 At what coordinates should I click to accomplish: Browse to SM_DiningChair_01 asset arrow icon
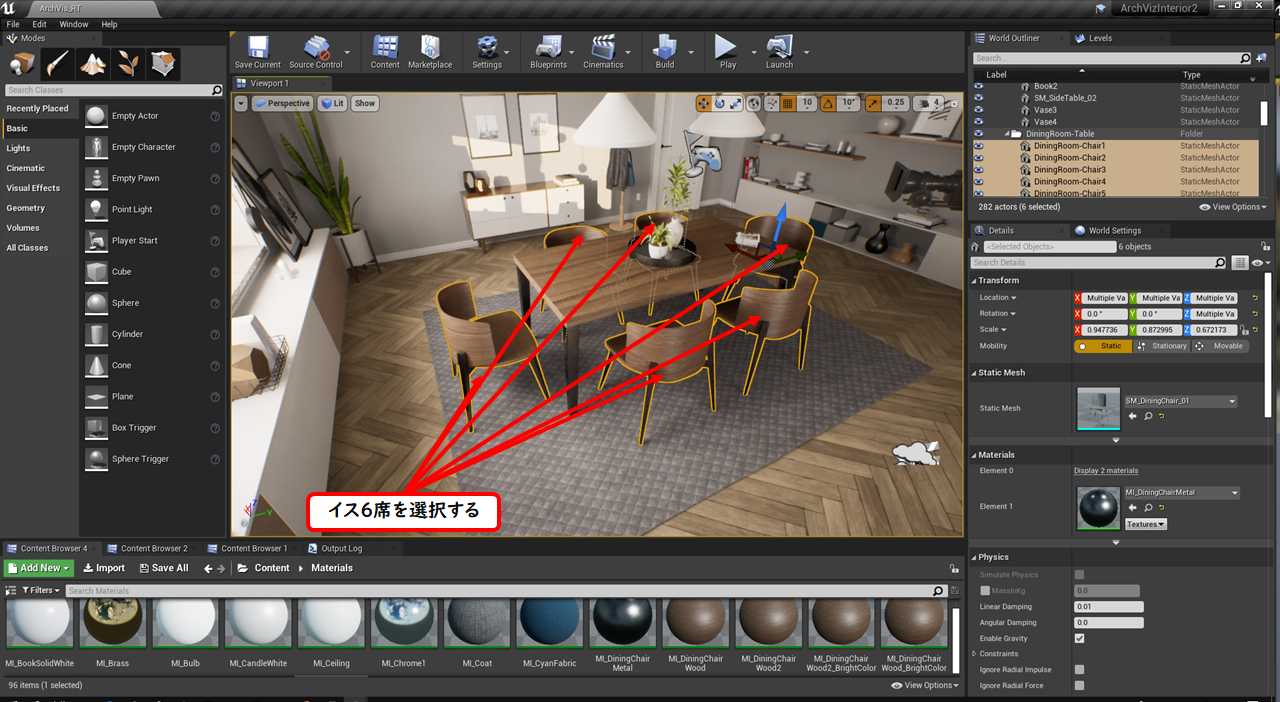click(x=1133, y=416)
